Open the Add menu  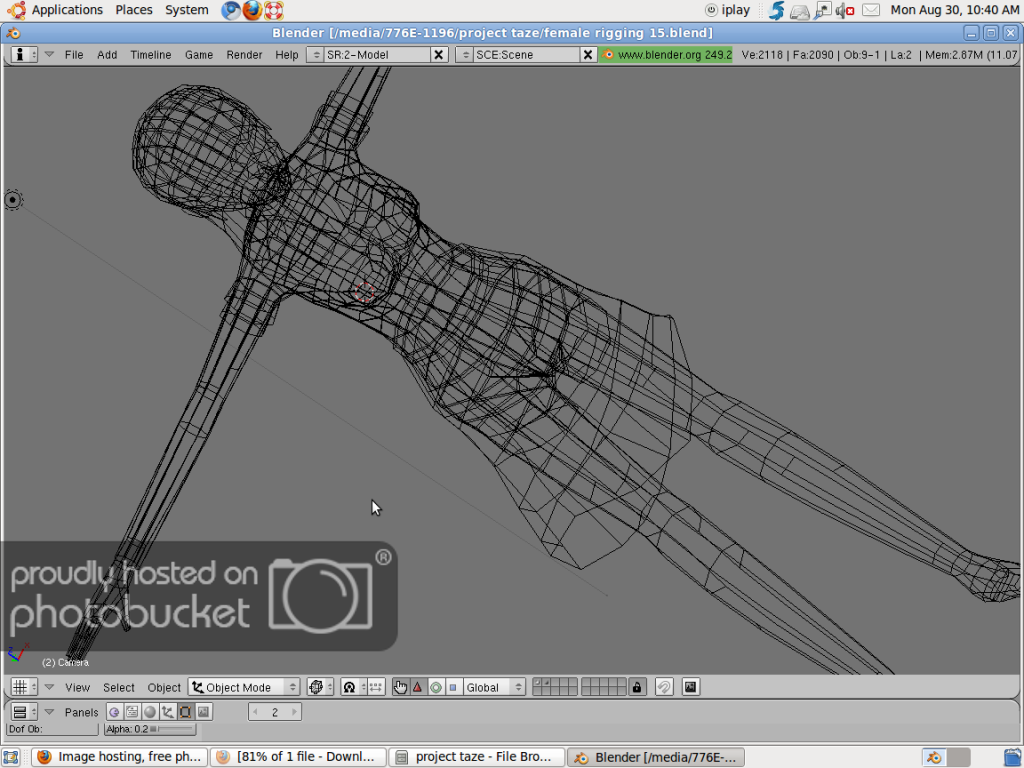pyautogui.click(x=107, y=55)
